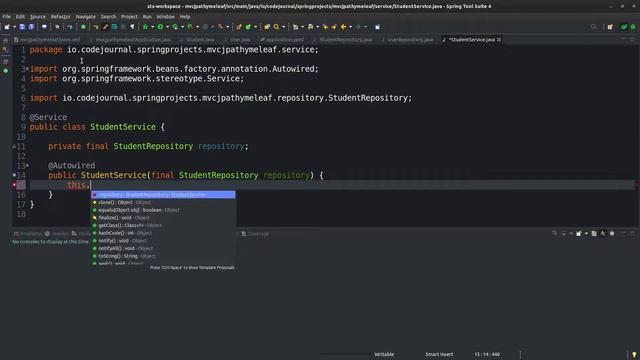The image size is (640, 360).
Task: Click the Writable status bar entry
Action: 384,354
